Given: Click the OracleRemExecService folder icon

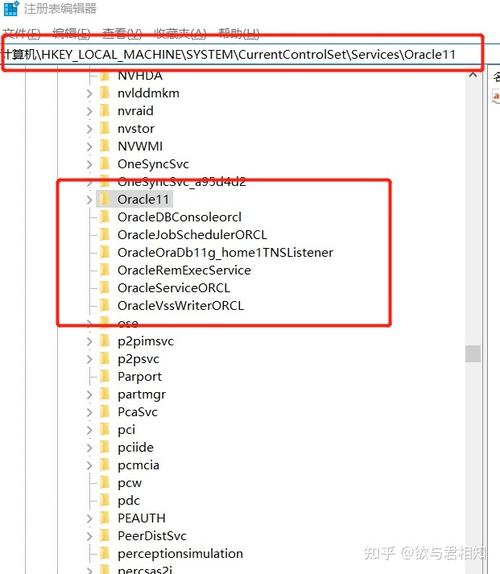Looking at the screenshot, I should pyautogui.click(x=105, y=270).
